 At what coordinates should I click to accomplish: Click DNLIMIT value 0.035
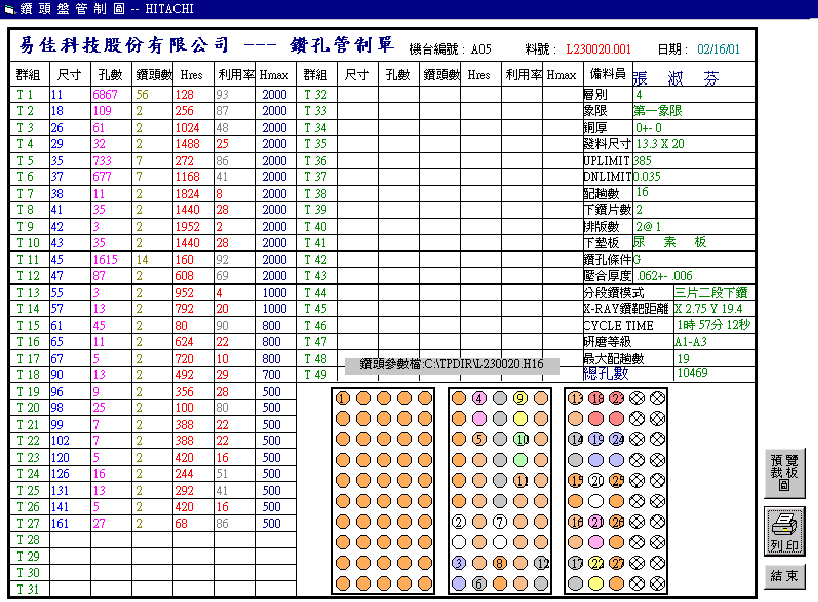pyautogui.click(x=647, y=177)
